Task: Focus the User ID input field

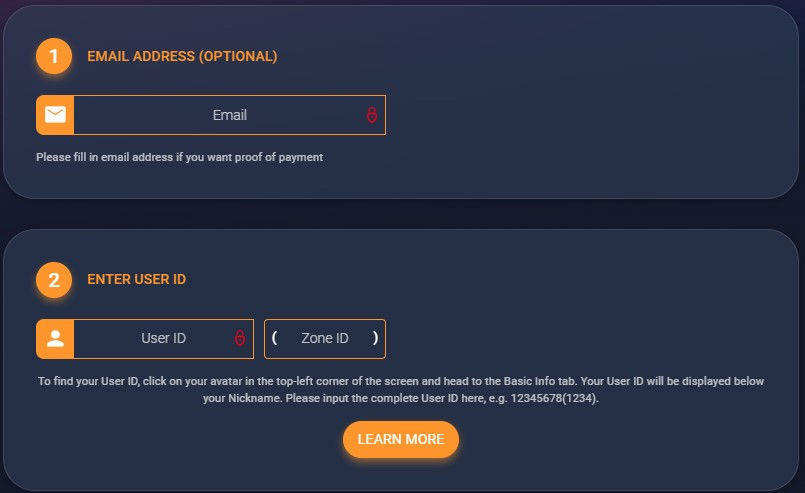Action: point(155,339)
